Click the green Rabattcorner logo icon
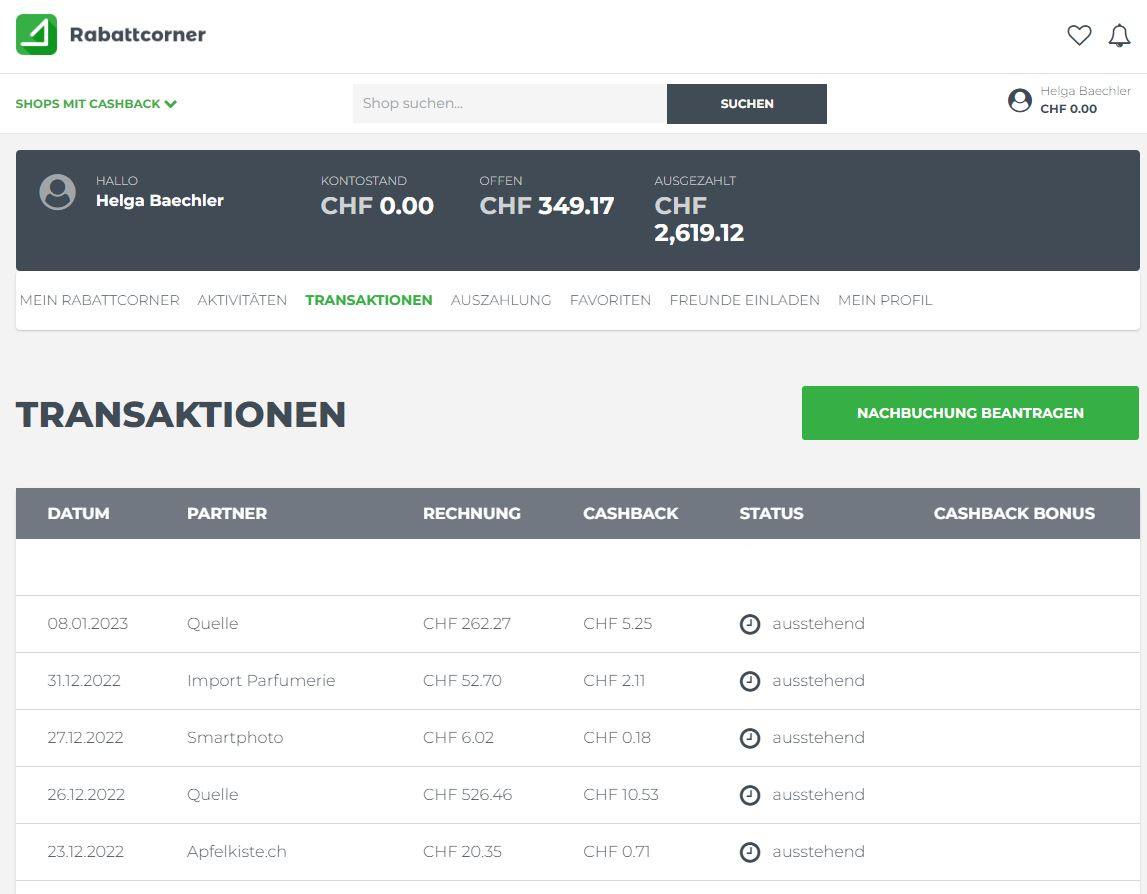1147x894 pixels. point(36,34)
